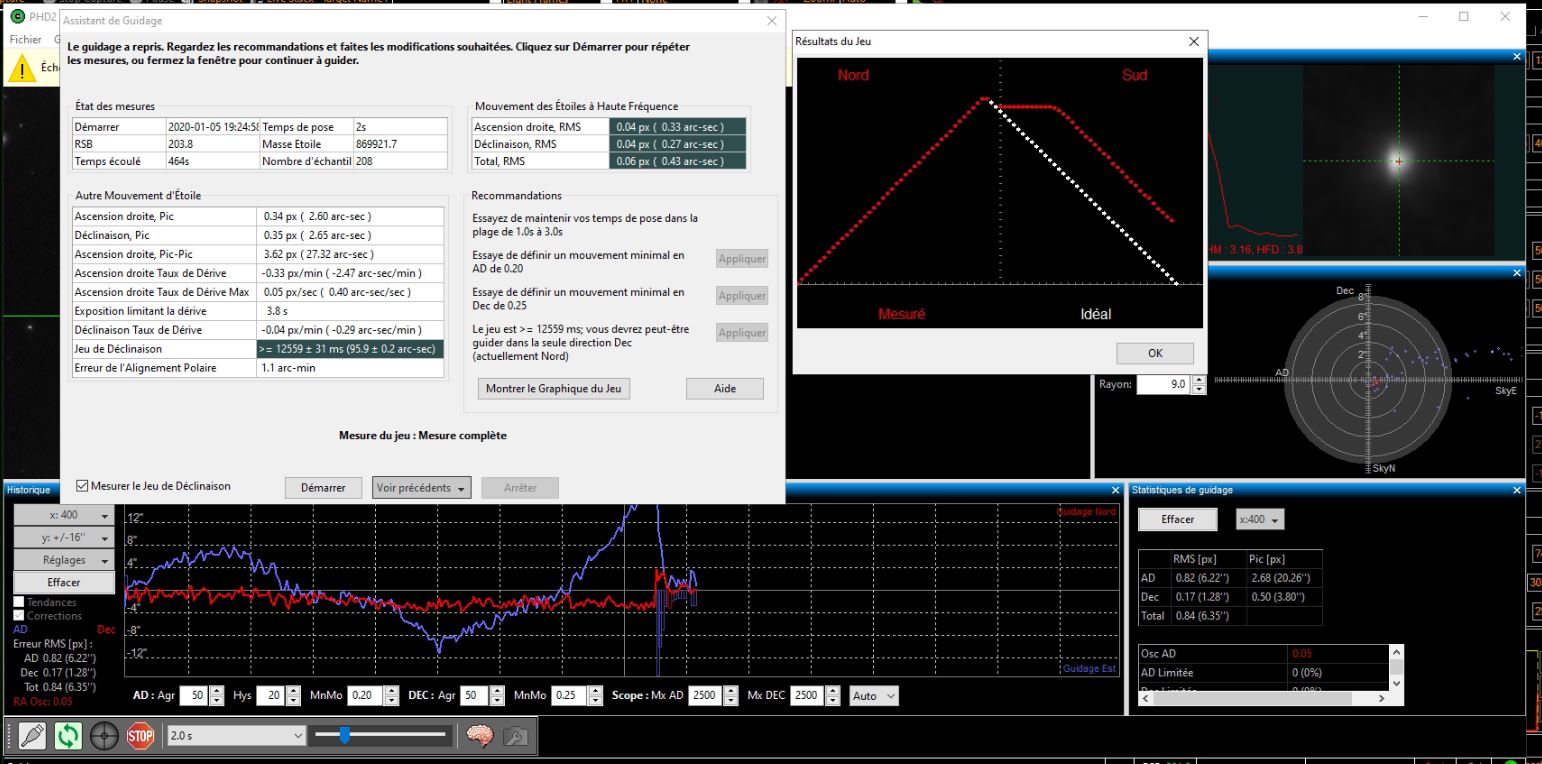Close the target bullseye panel
The image size is (1542, 764).
(x=1517, y=272)
